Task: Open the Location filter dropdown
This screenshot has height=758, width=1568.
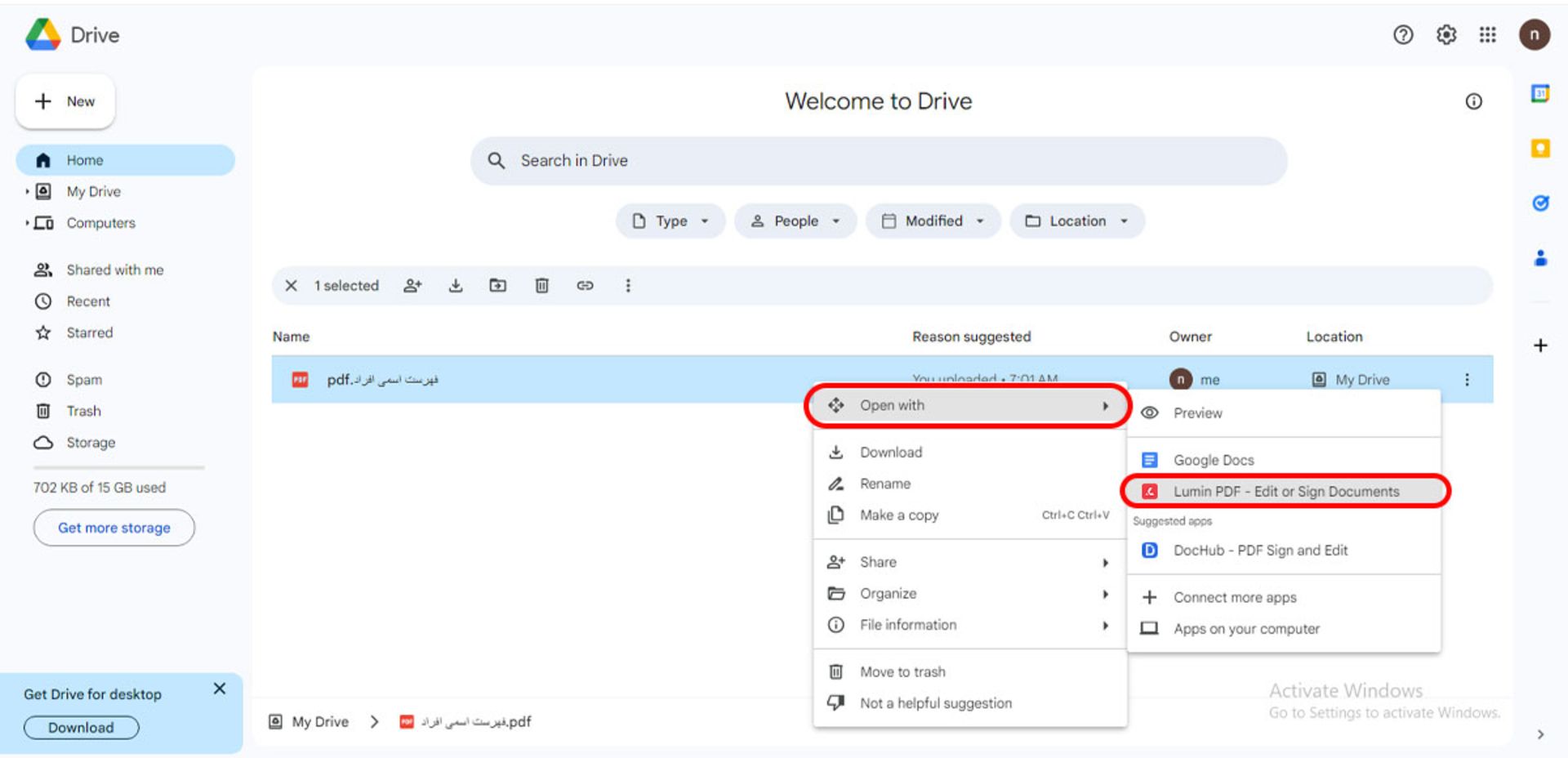Action: coord(1077,221)
